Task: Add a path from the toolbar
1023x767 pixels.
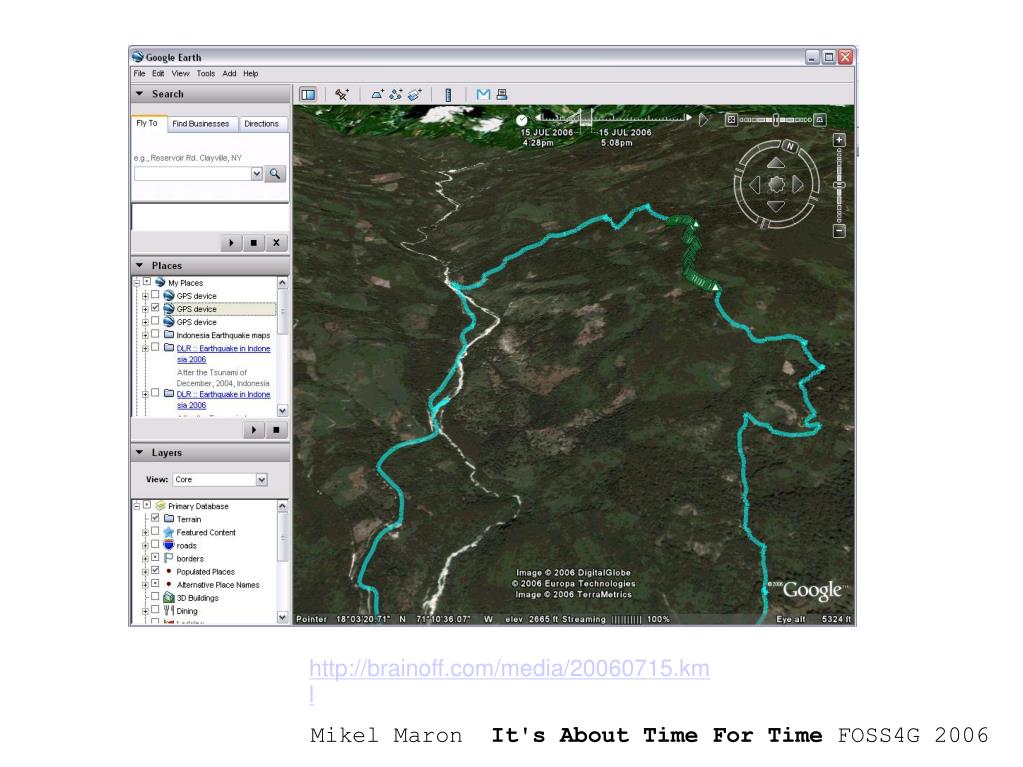Action: tap(396, 95)
